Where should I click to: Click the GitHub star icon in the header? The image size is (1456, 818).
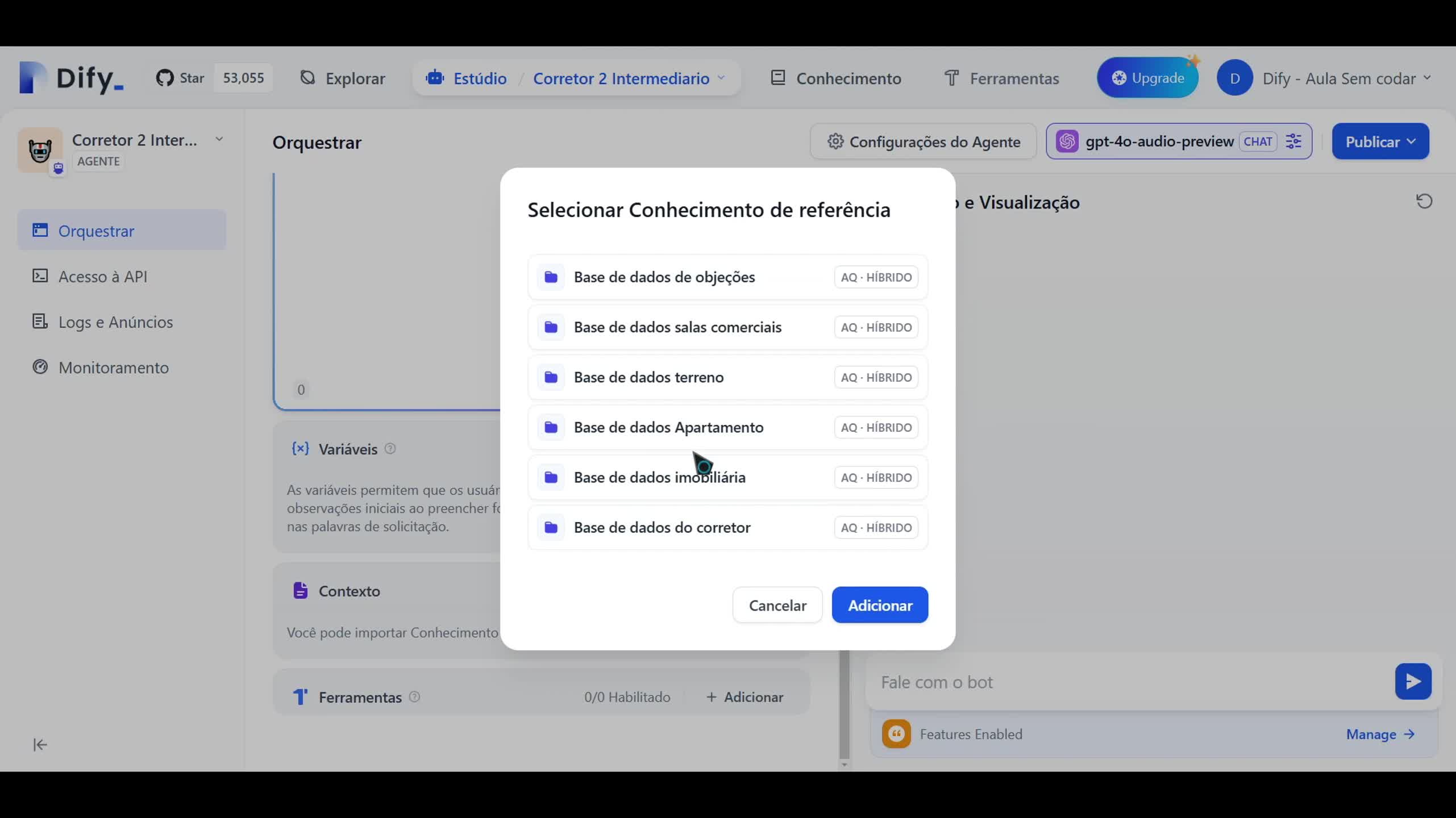(x=165, y=77)
